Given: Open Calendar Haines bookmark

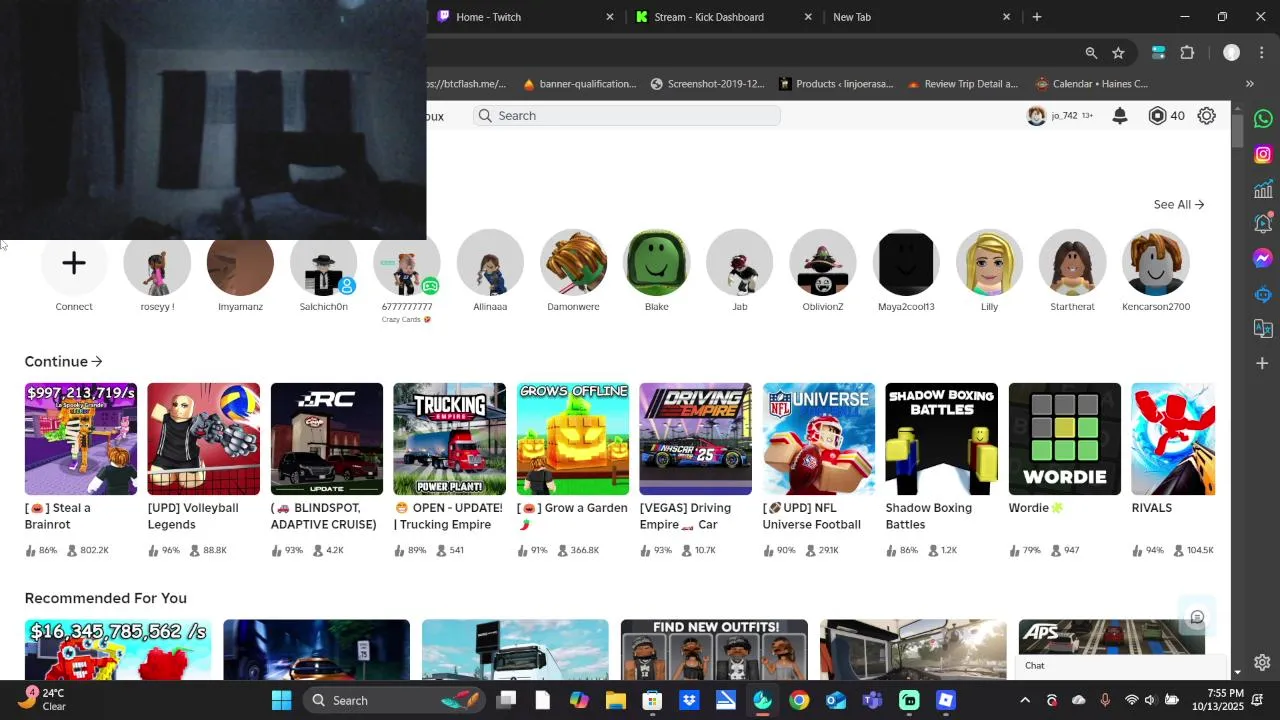Looking at the screenshot, I should pyautogui.click(x=1092, y=84).
